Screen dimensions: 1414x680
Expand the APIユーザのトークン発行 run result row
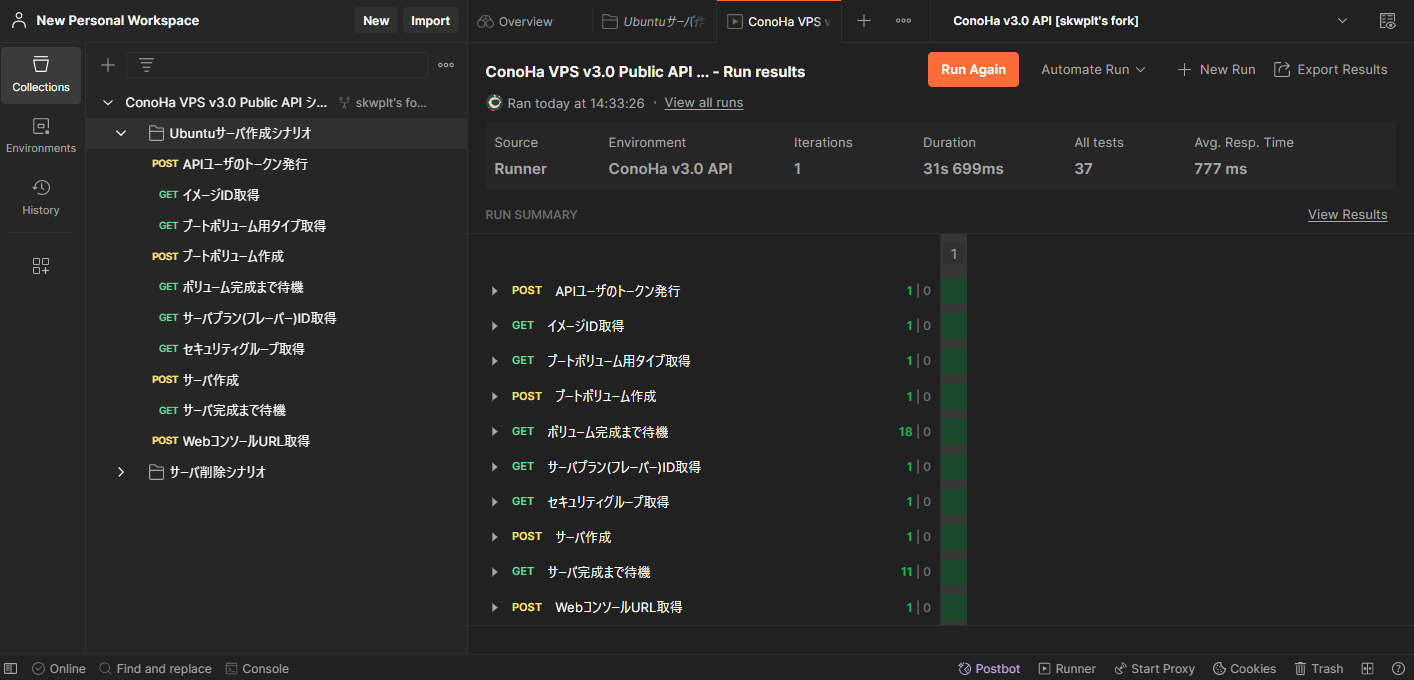point(494,291)
